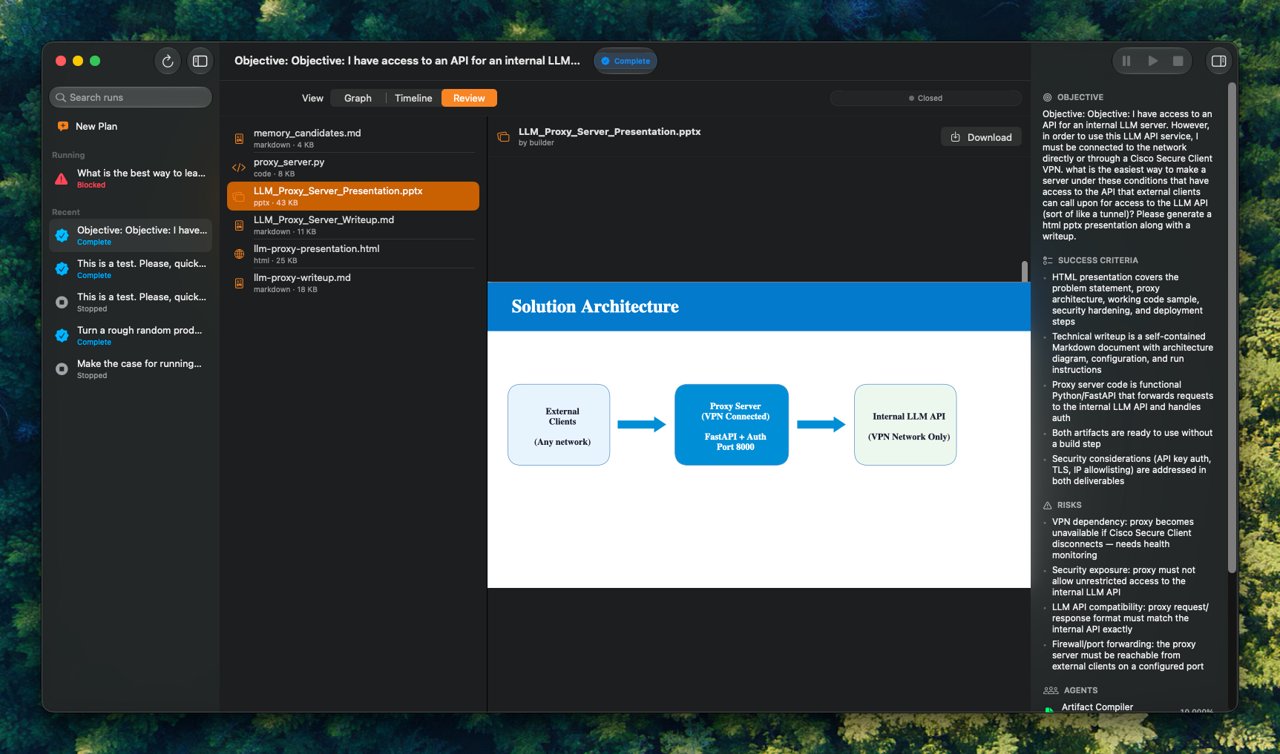Click the markdown icon beside LLM_Proxy_Server_Writeup.md
The image size is (1280, 754).
pyautogui.click(x=239, y=225)
